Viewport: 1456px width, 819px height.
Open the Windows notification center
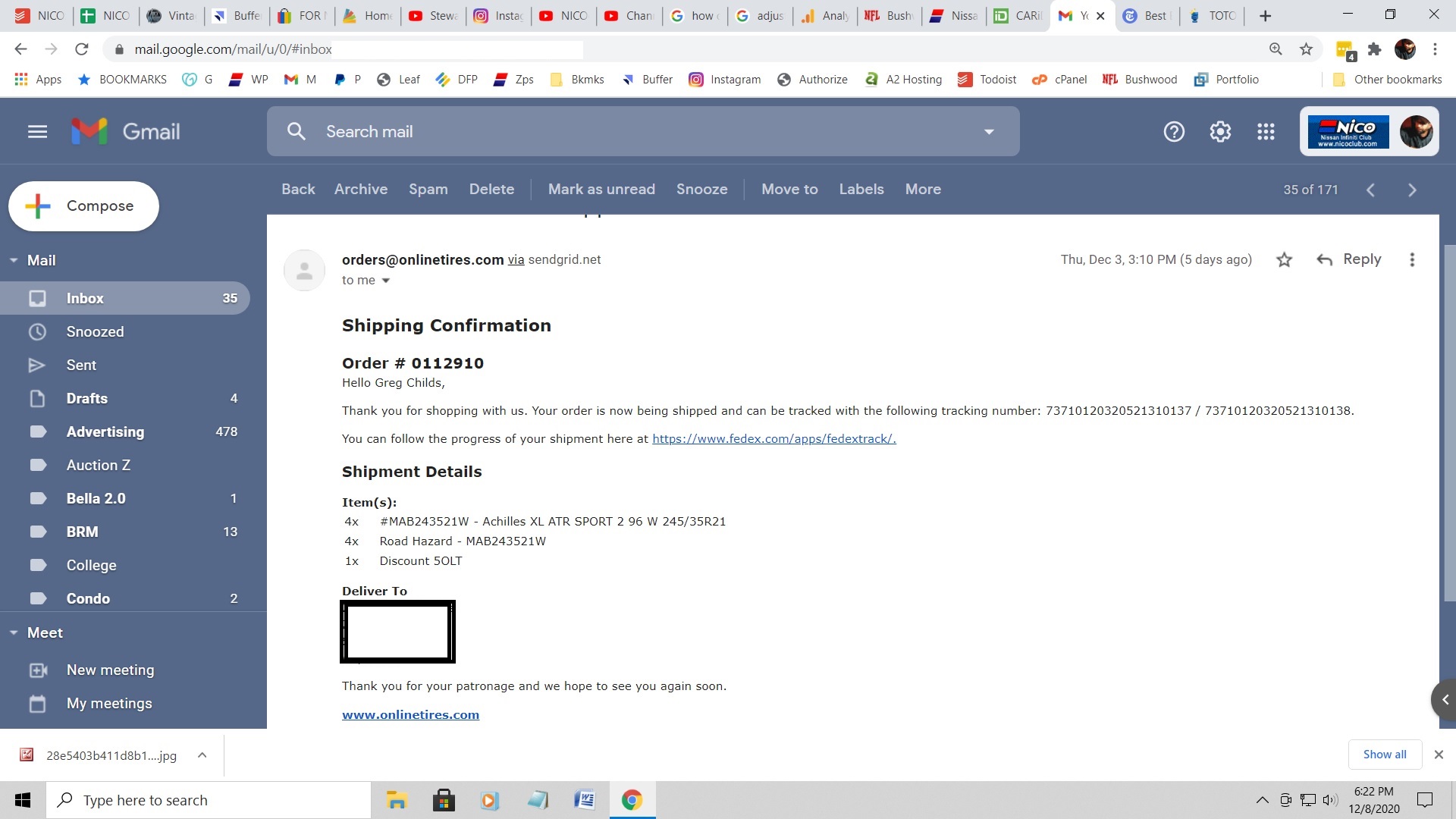[x=1425, y=800]
